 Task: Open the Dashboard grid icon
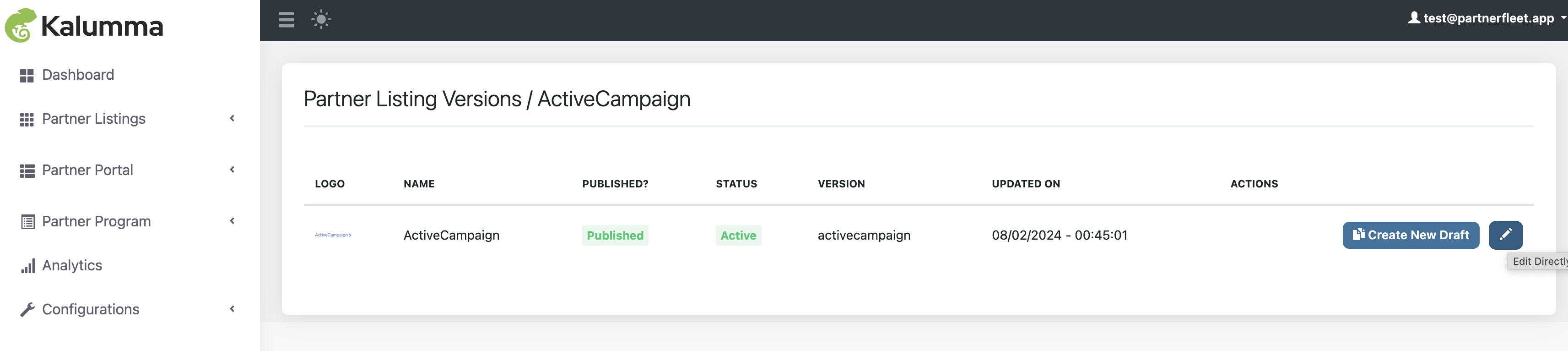coord(27,75)
